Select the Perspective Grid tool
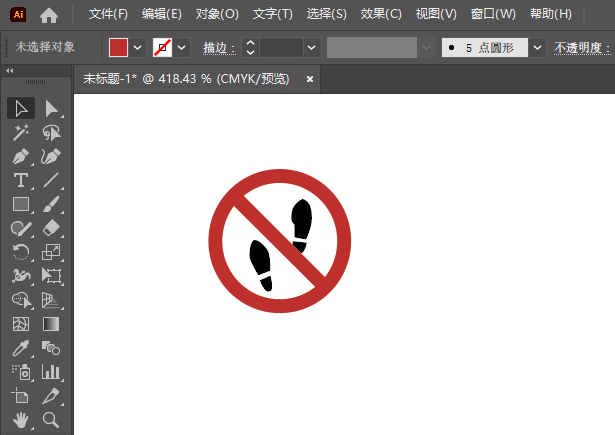 click(51, 300)
